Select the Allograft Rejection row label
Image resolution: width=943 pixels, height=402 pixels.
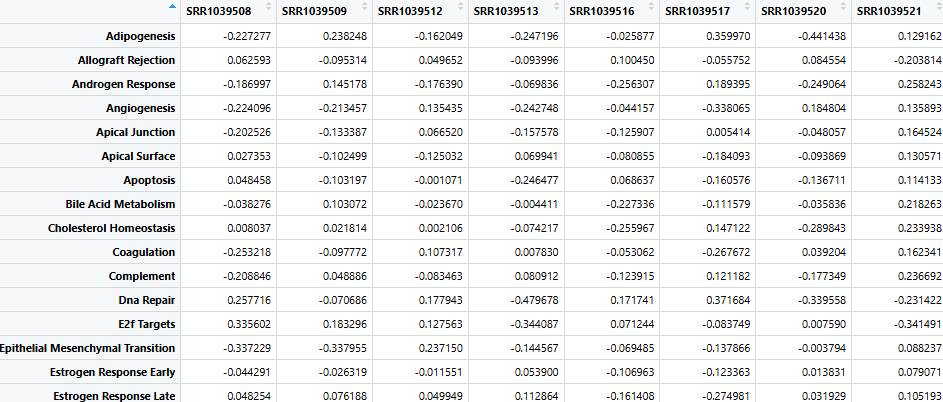click(x=126, y=60)
